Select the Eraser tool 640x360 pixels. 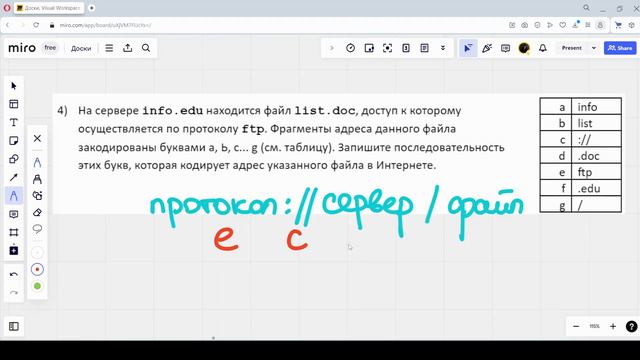37,213
